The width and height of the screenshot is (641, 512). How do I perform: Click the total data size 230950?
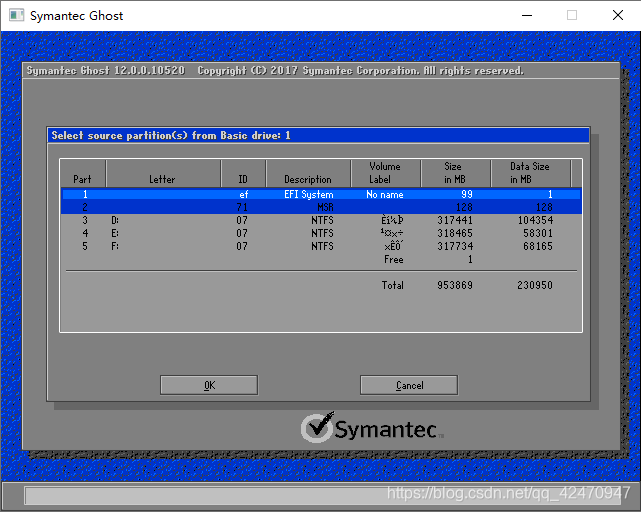(x=535, y=285)
